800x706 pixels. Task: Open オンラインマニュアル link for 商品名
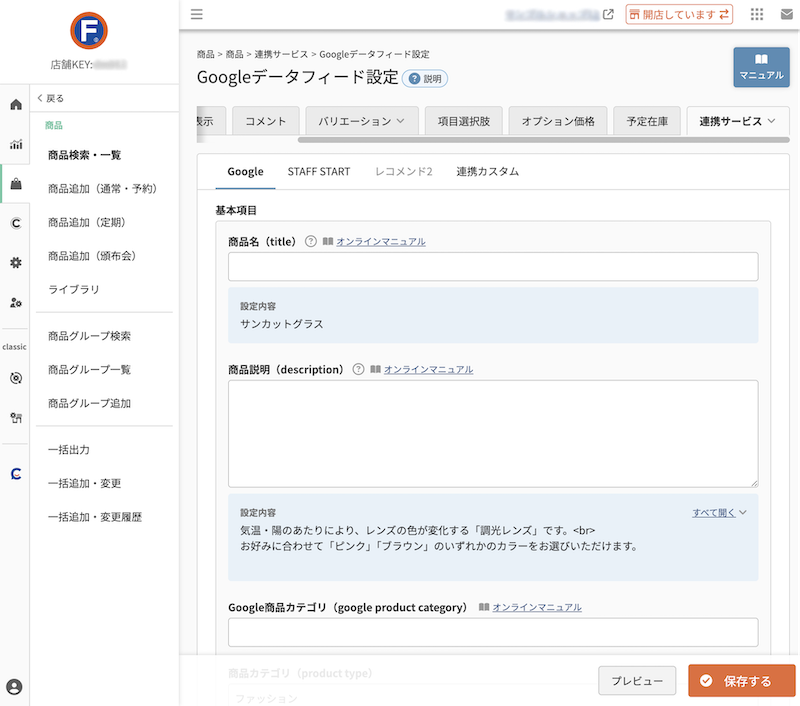coord(381,241)
